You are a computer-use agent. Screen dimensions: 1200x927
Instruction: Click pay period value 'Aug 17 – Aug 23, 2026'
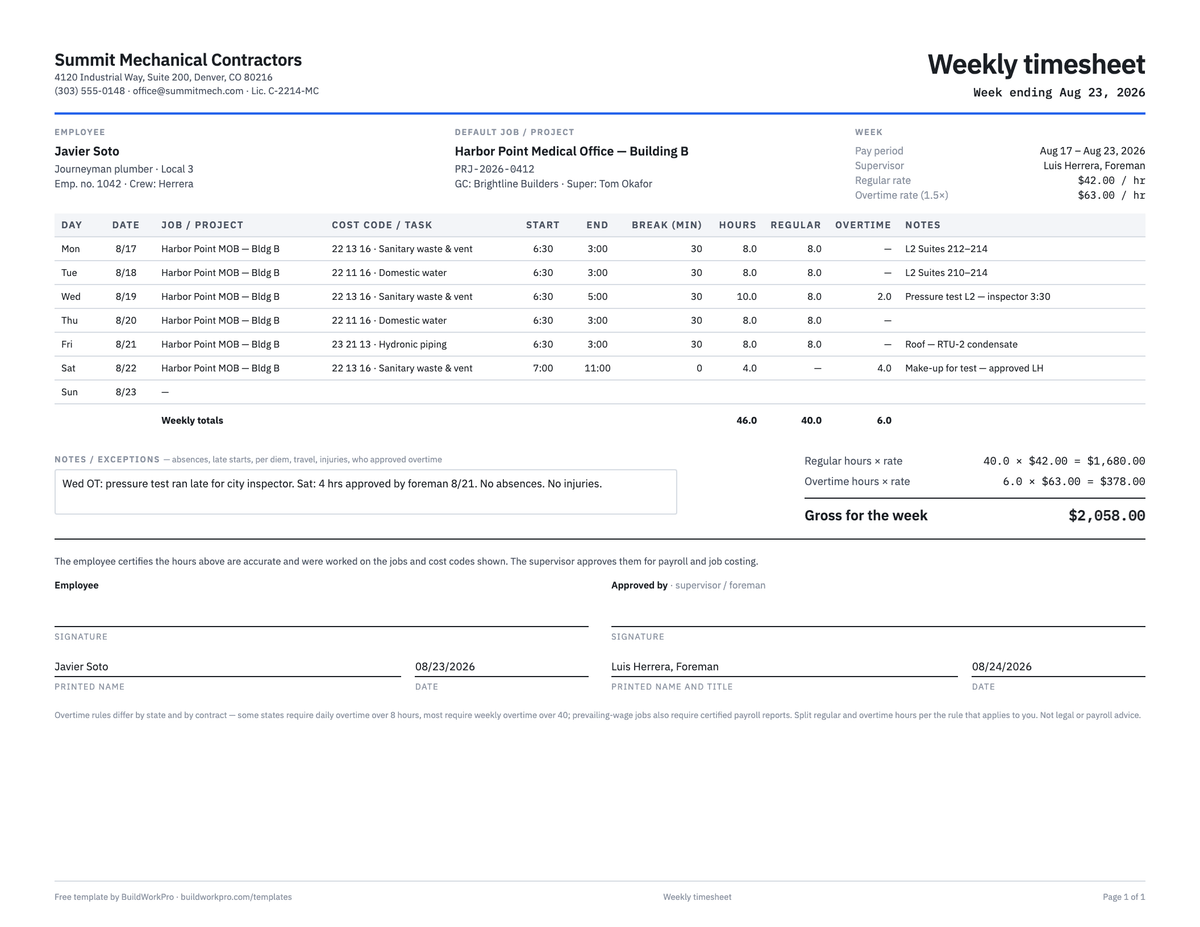coord(1092,151)
